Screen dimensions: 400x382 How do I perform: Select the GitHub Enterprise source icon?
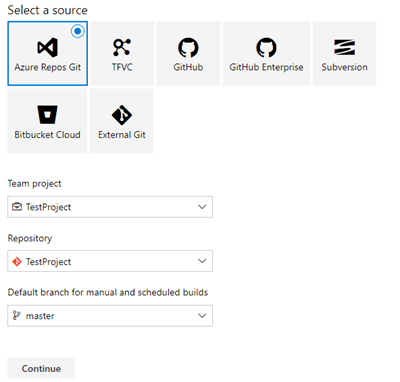(266, 47)
